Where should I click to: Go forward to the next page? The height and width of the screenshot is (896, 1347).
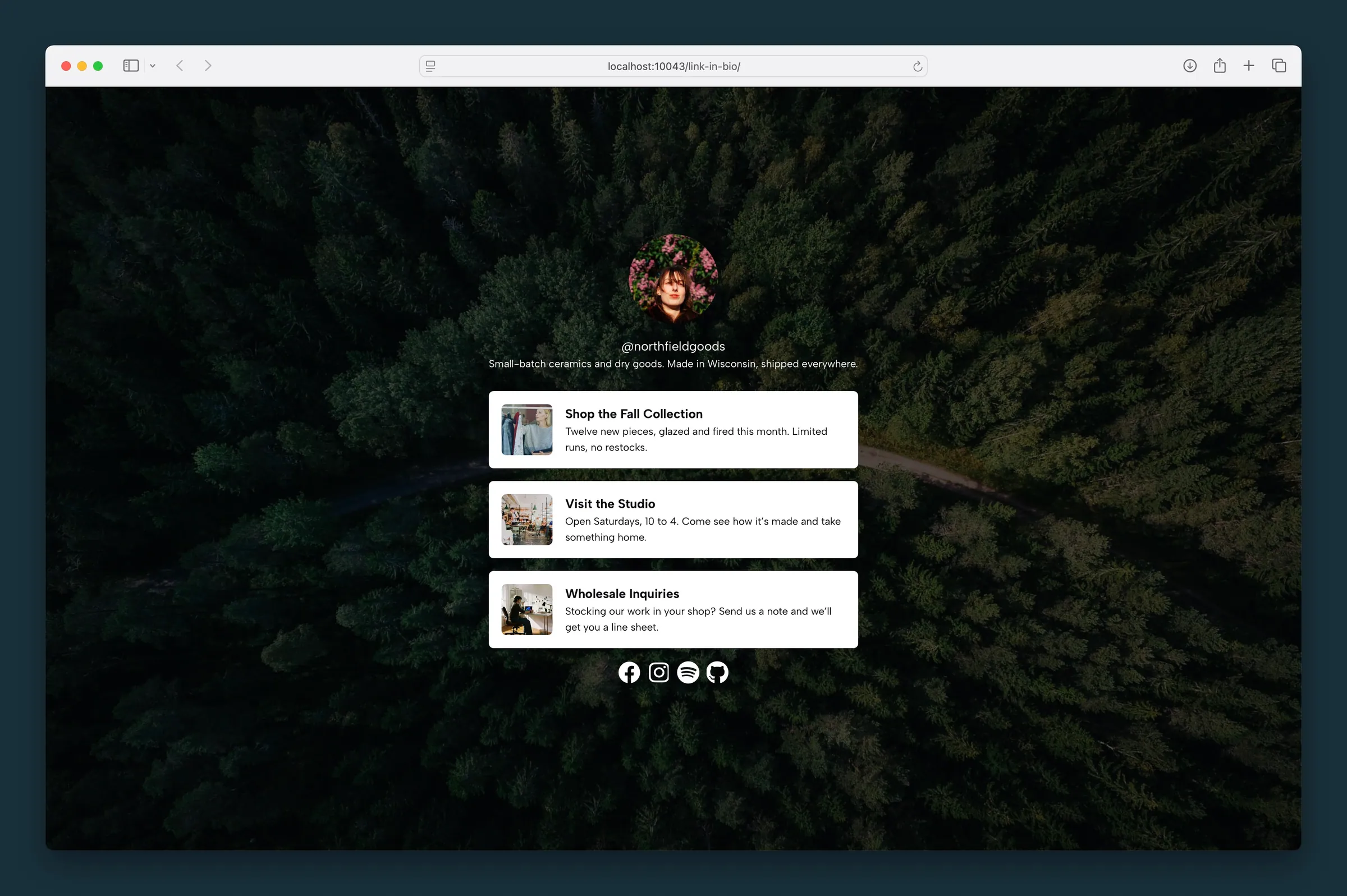(208, 66)
